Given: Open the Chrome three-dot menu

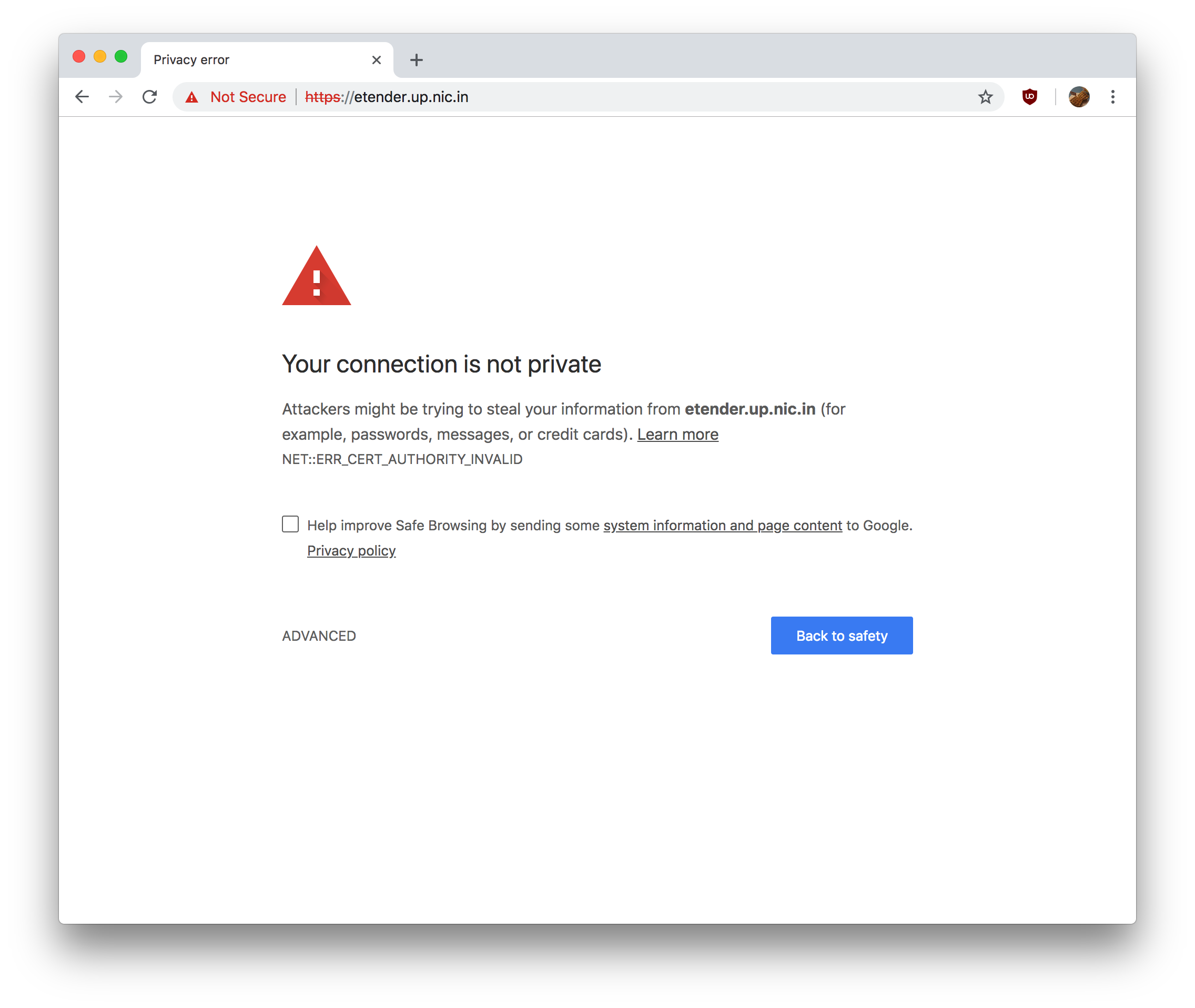Looking at the screenshot, I should pos(1113,97).
